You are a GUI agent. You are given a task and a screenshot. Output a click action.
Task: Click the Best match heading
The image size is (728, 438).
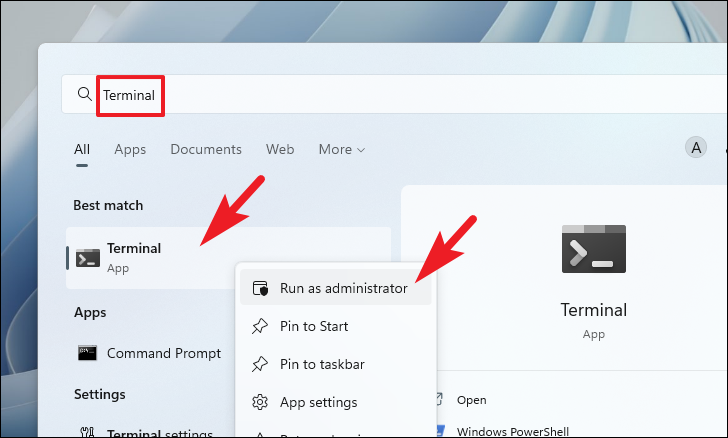[108, 205]
